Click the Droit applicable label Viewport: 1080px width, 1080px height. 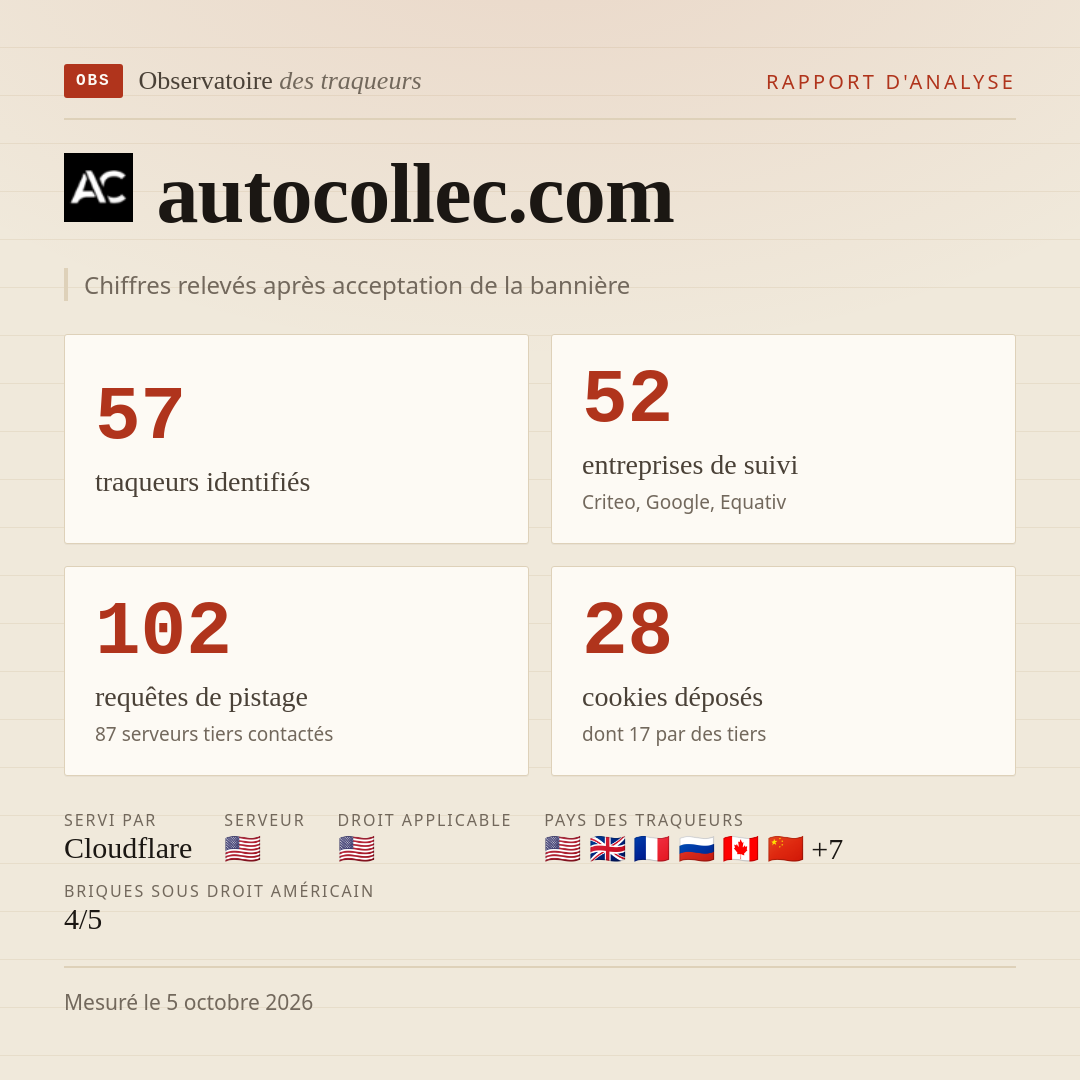(424, 820)
